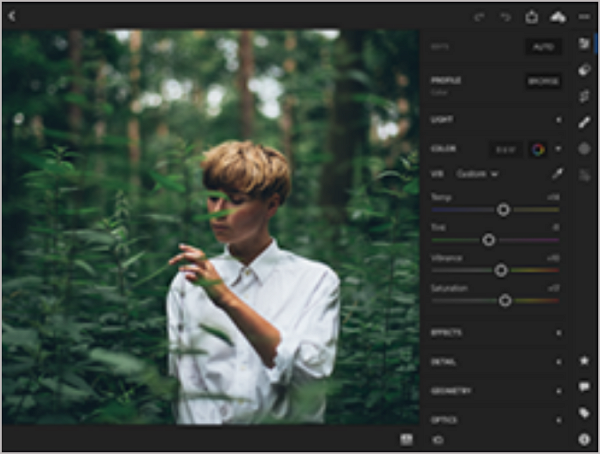Expand the Effects section

[496, 333]
